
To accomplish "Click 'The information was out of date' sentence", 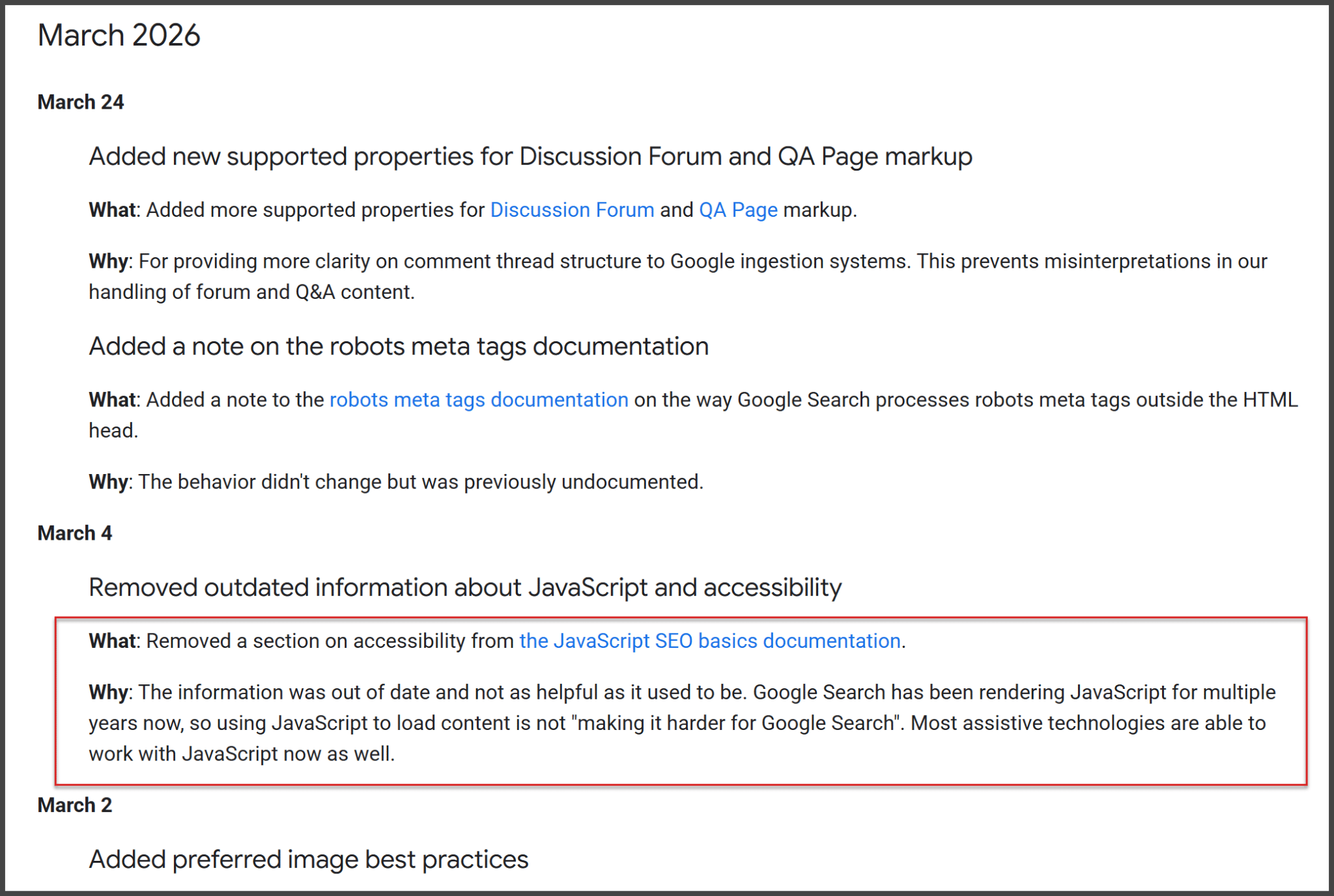I will pos(442,692).
